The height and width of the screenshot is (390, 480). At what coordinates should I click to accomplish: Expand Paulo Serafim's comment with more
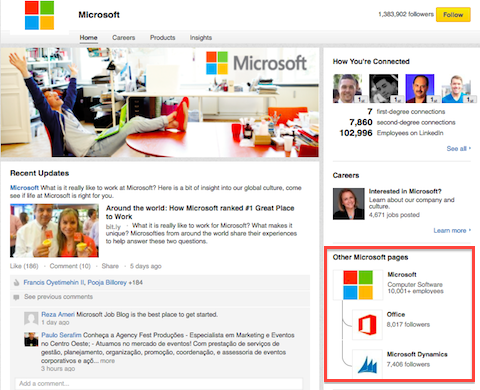(107, 361)
